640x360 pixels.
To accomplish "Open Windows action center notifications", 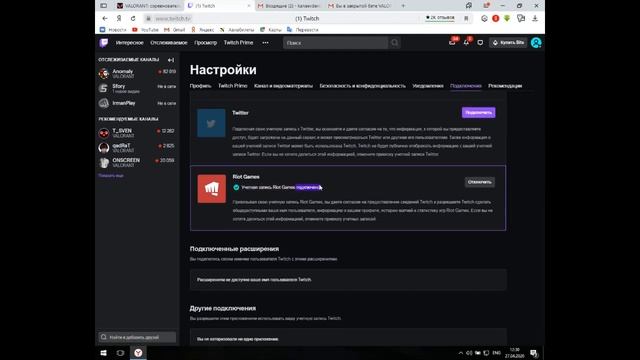I will point(533,353).
